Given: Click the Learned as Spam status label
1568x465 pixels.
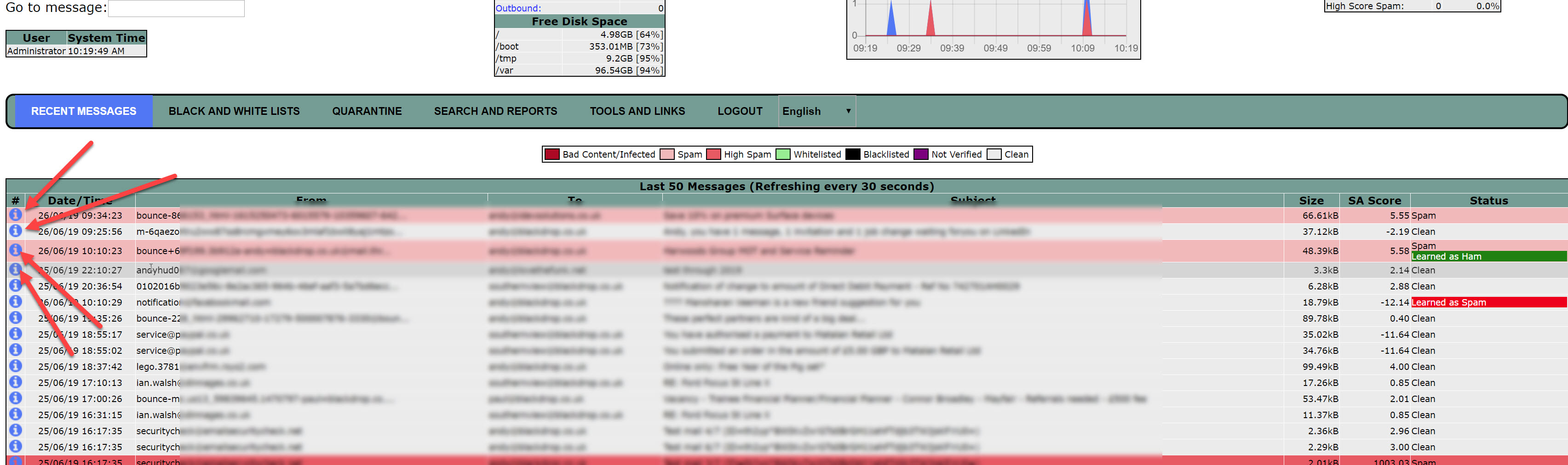Looking at the screenshot, I should [1448, 302].
